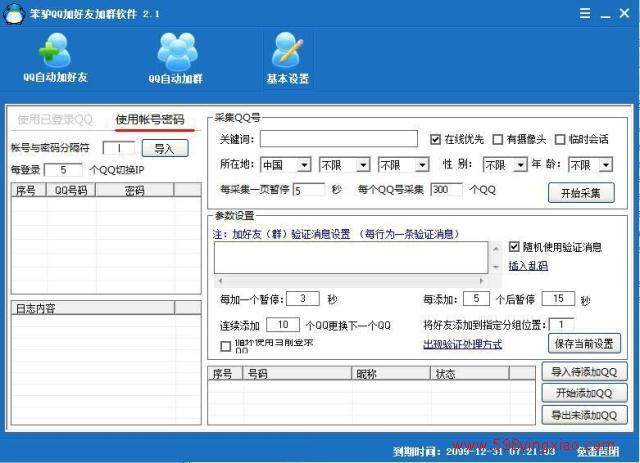Screen dimensions: 640x463
Task: Click the 个后暂停 seconds field
Action: coord(558,298)
